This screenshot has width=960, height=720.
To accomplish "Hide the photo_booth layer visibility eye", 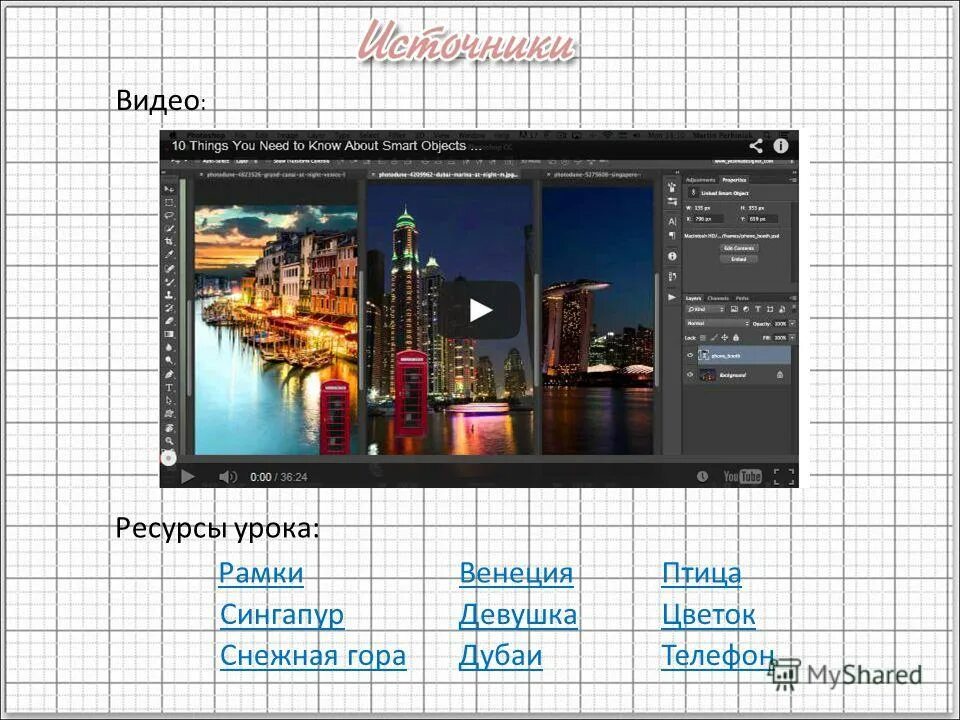I will click(690, 355).
